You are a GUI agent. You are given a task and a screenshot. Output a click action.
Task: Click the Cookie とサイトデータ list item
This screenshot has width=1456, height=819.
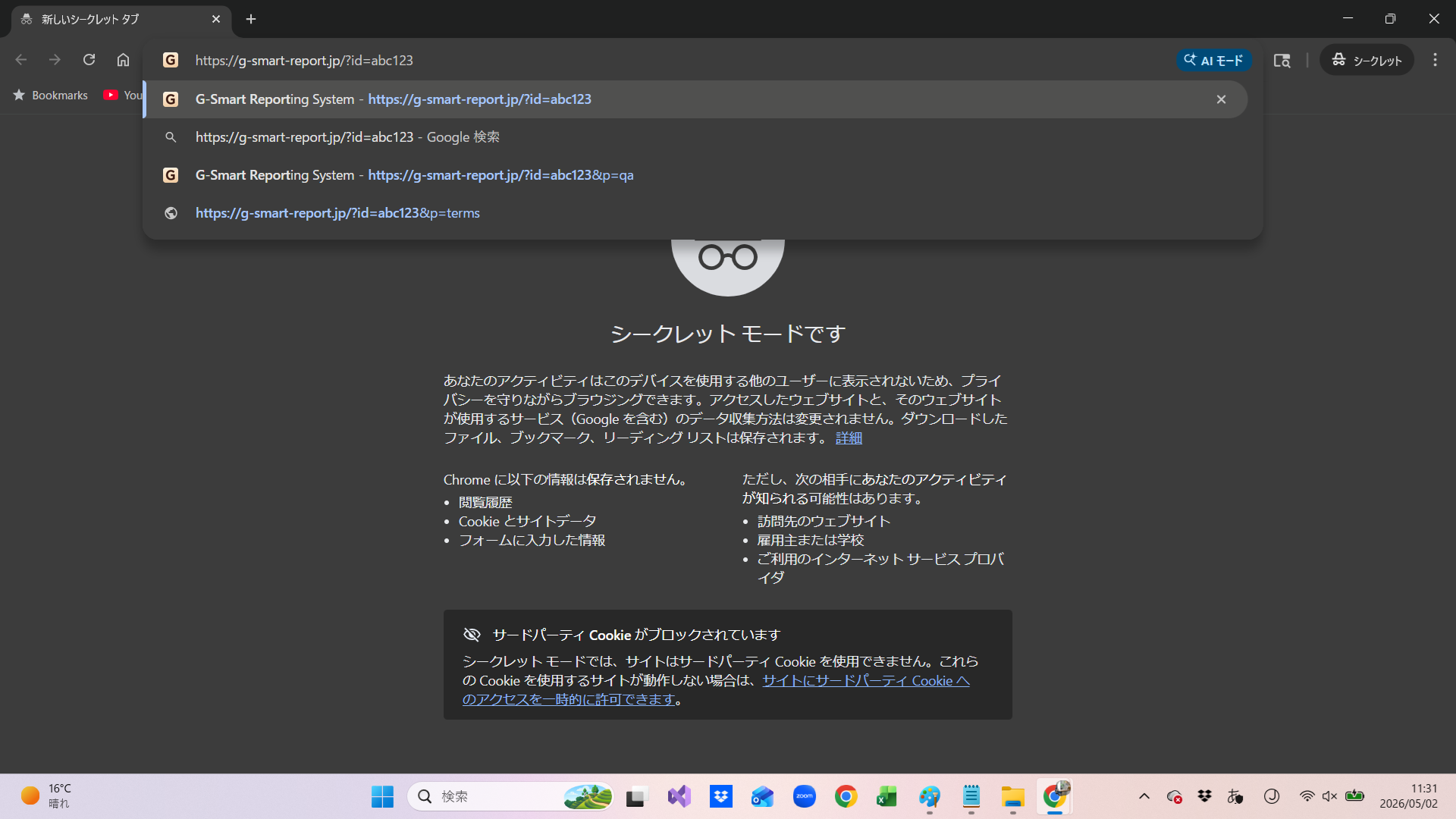click(527, 521)
